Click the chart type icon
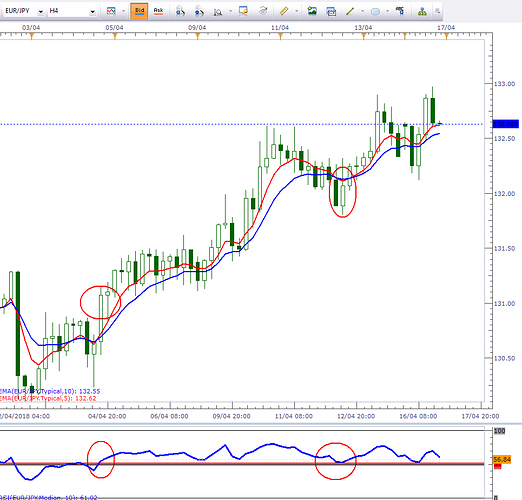The width and height of the screenshot is (522, 500). point(111,11)
